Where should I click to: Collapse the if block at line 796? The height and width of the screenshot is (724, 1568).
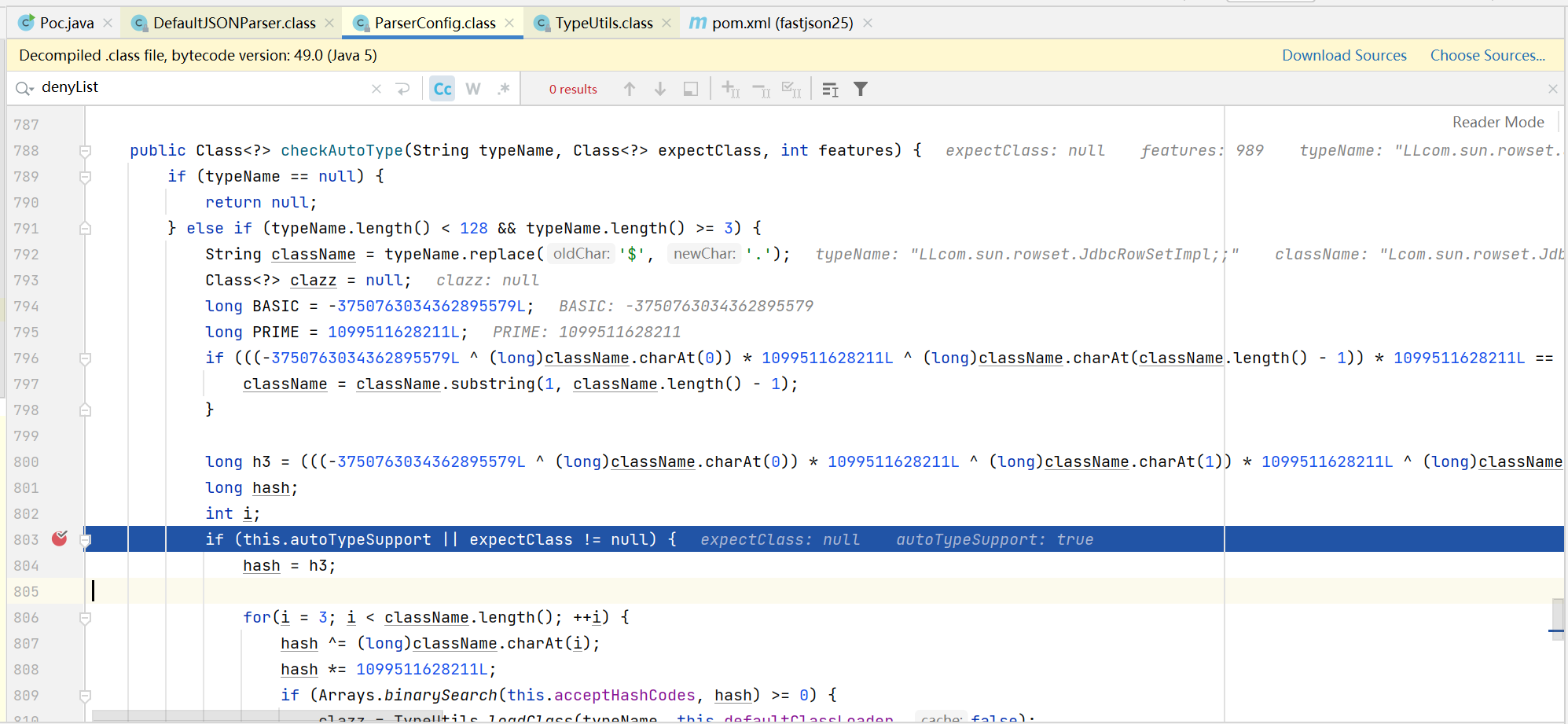click(x=85, y=358)
